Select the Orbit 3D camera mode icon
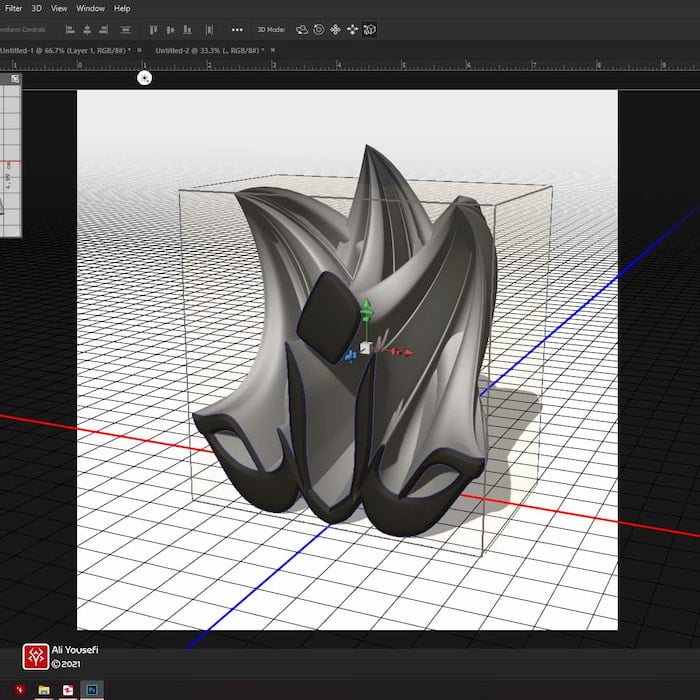 point(301,30)
